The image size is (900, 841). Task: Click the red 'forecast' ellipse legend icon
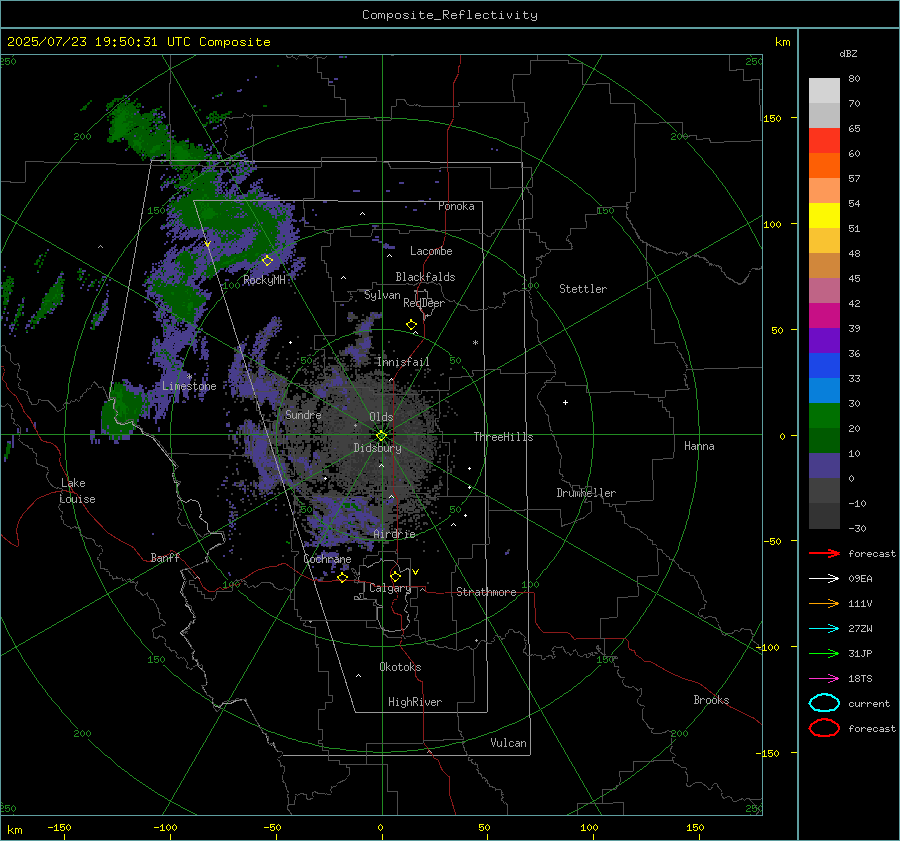[x=824, y=728]
